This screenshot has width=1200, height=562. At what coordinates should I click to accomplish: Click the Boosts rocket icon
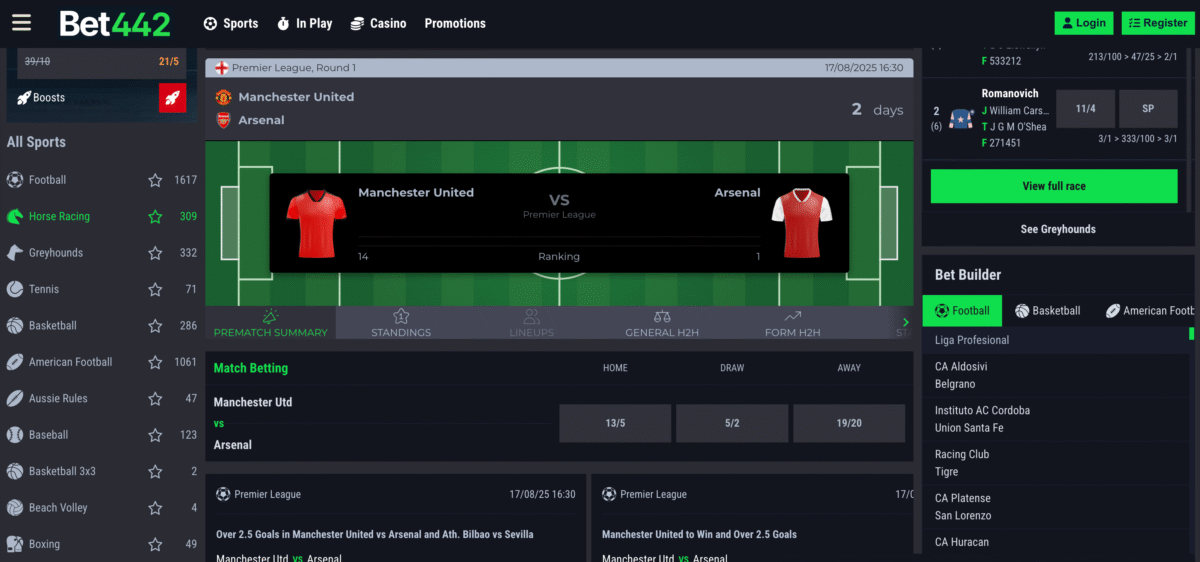tap(172, 98)
